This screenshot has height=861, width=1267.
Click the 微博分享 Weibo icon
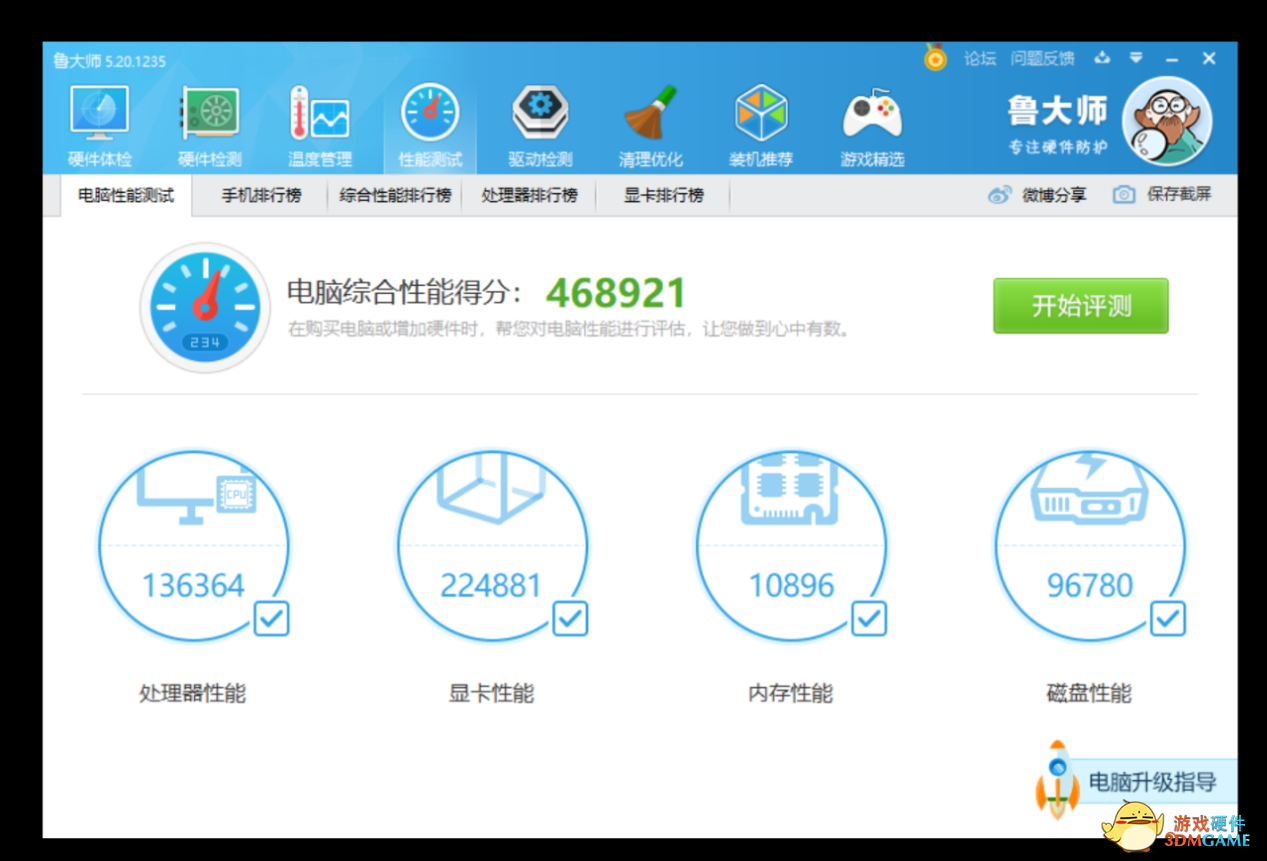tap(999, 195)
